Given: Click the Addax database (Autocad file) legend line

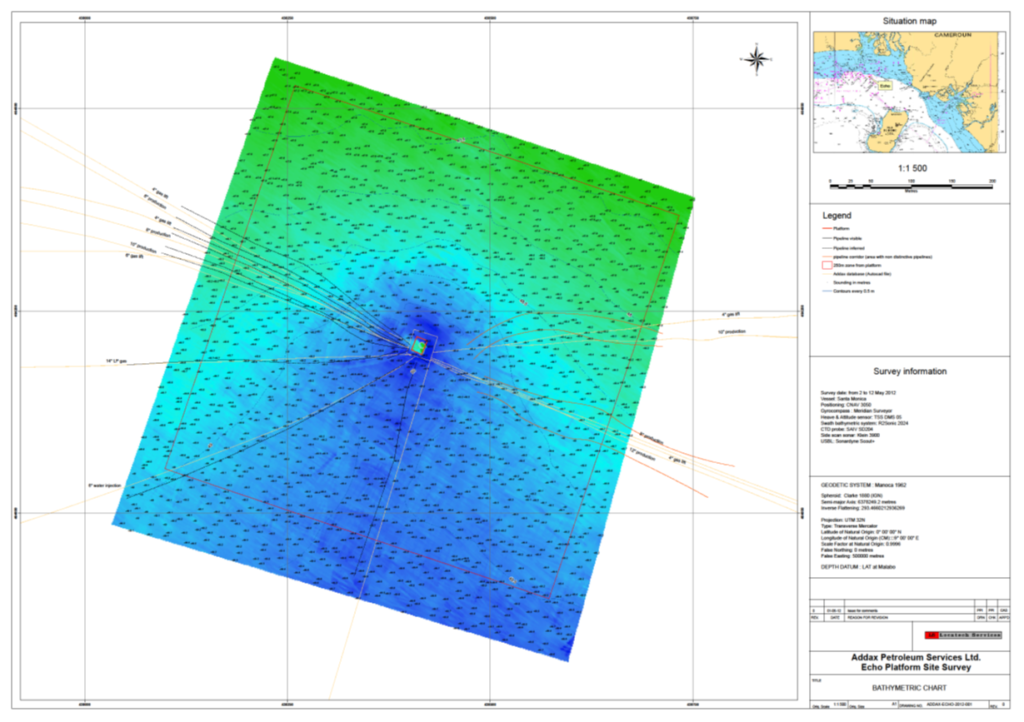Looking at the screenshot, I should [x=827, y=274].
